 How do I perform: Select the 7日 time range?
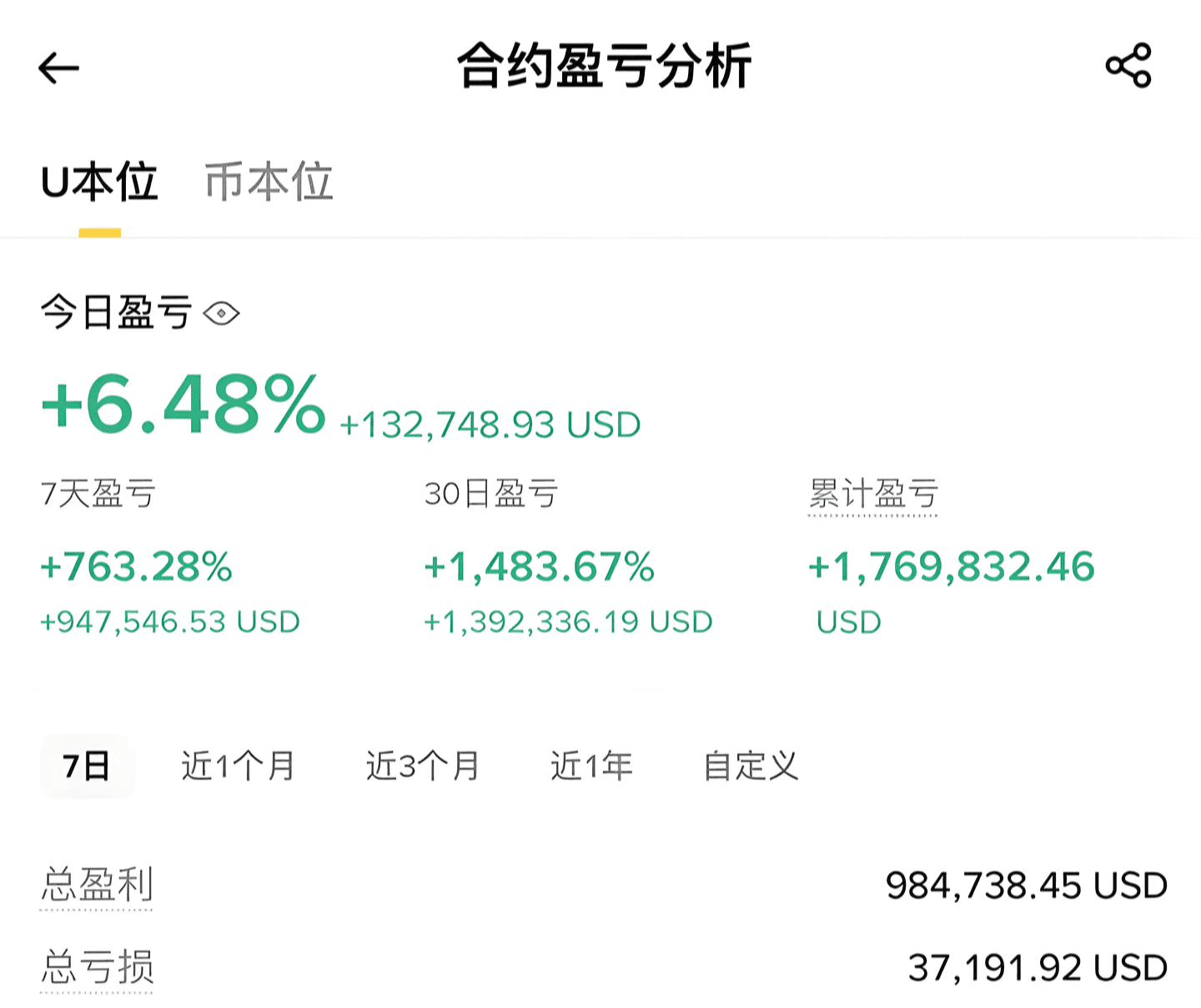tap(87, 765)
